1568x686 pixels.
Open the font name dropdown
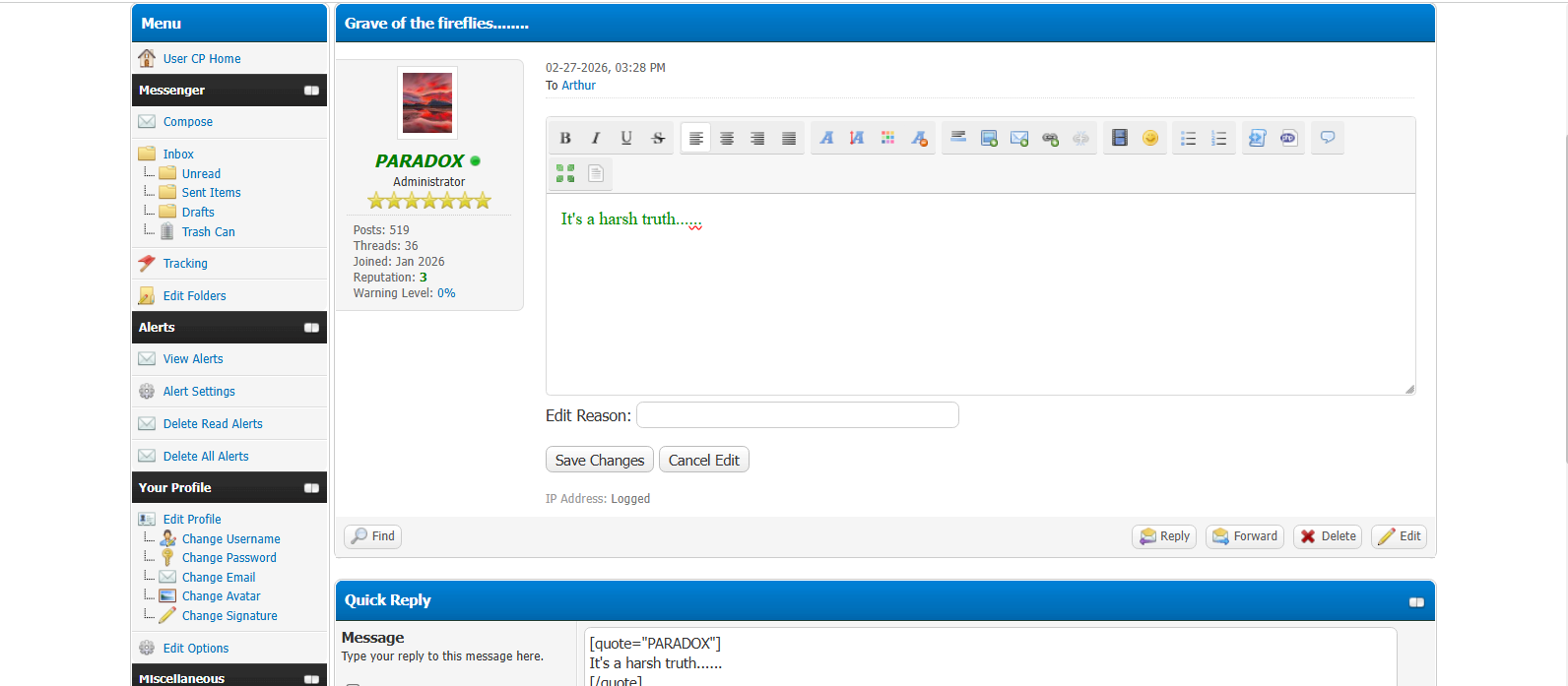pyautogui.click(x=826, y=139)
